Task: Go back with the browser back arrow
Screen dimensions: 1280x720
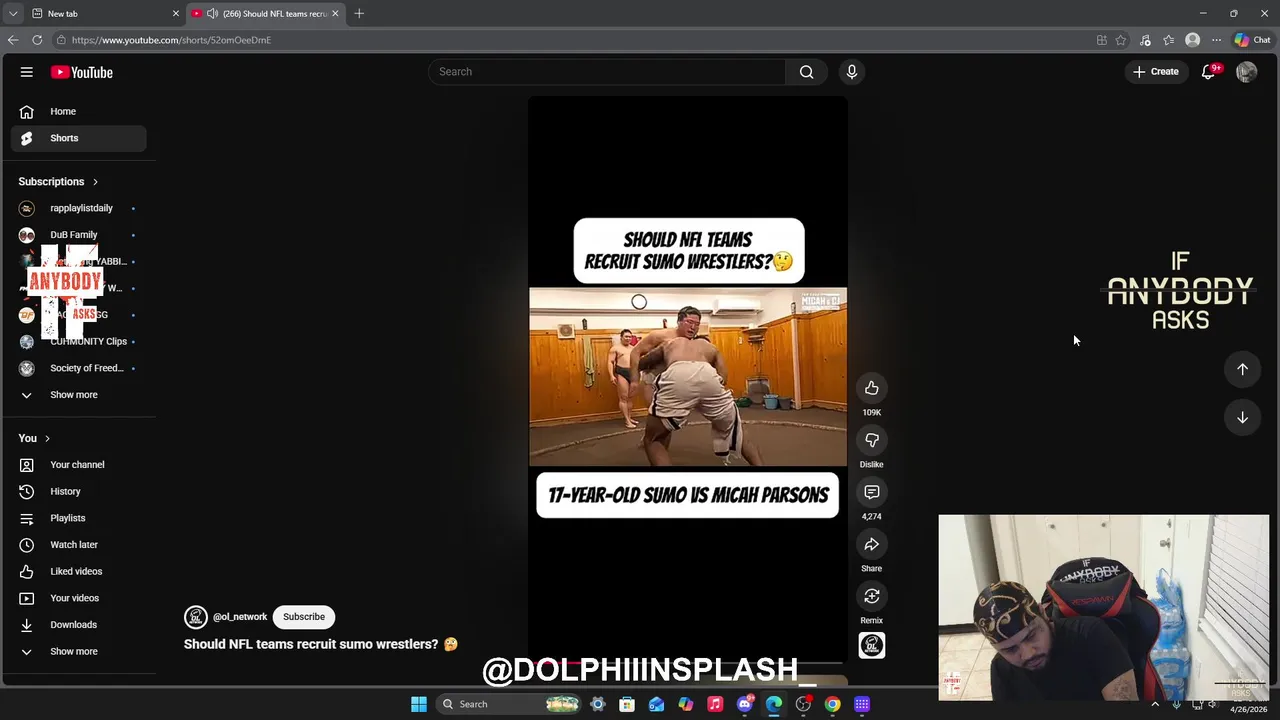Action: (13, 40)
